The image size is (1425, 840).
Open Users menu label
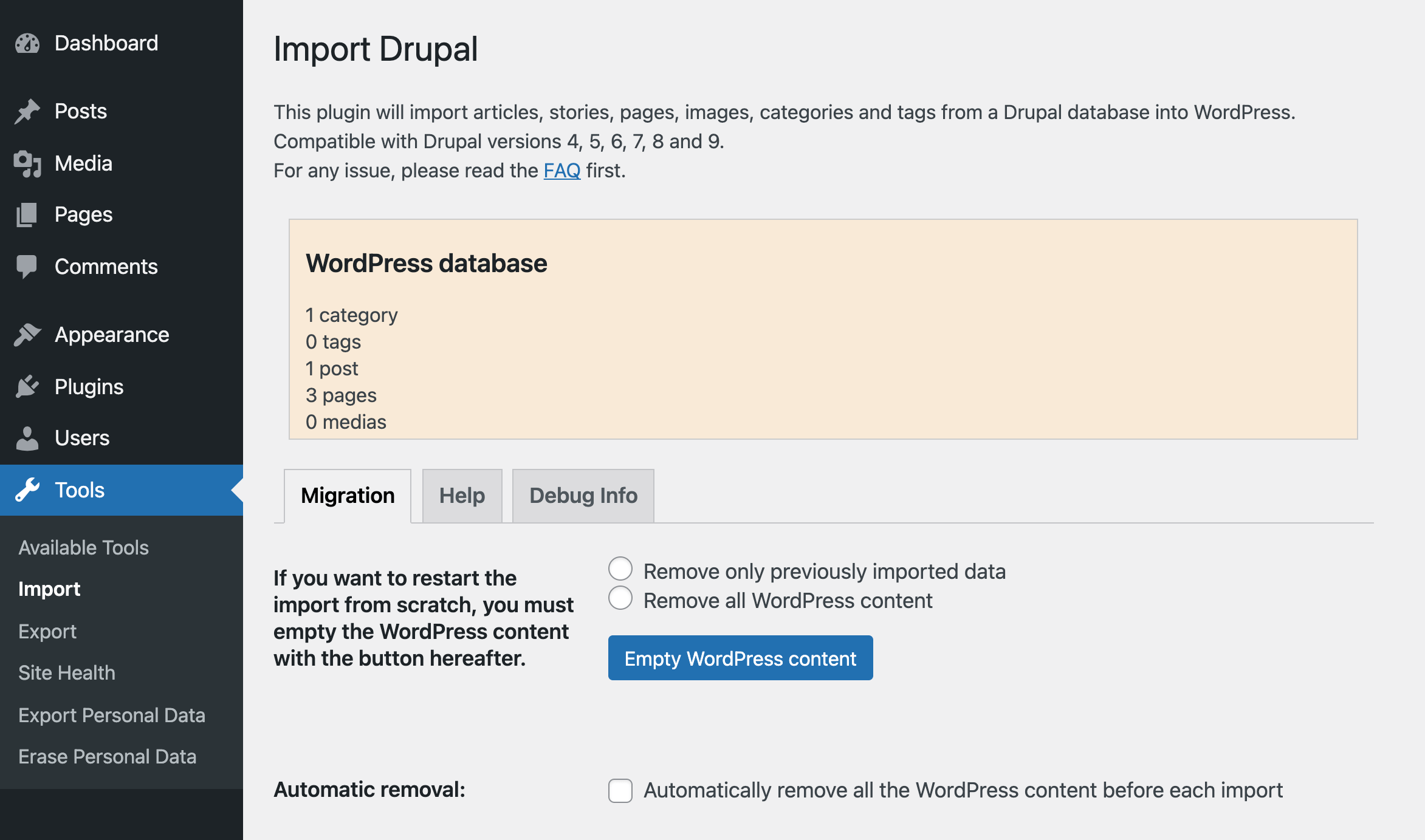[82, 438]
